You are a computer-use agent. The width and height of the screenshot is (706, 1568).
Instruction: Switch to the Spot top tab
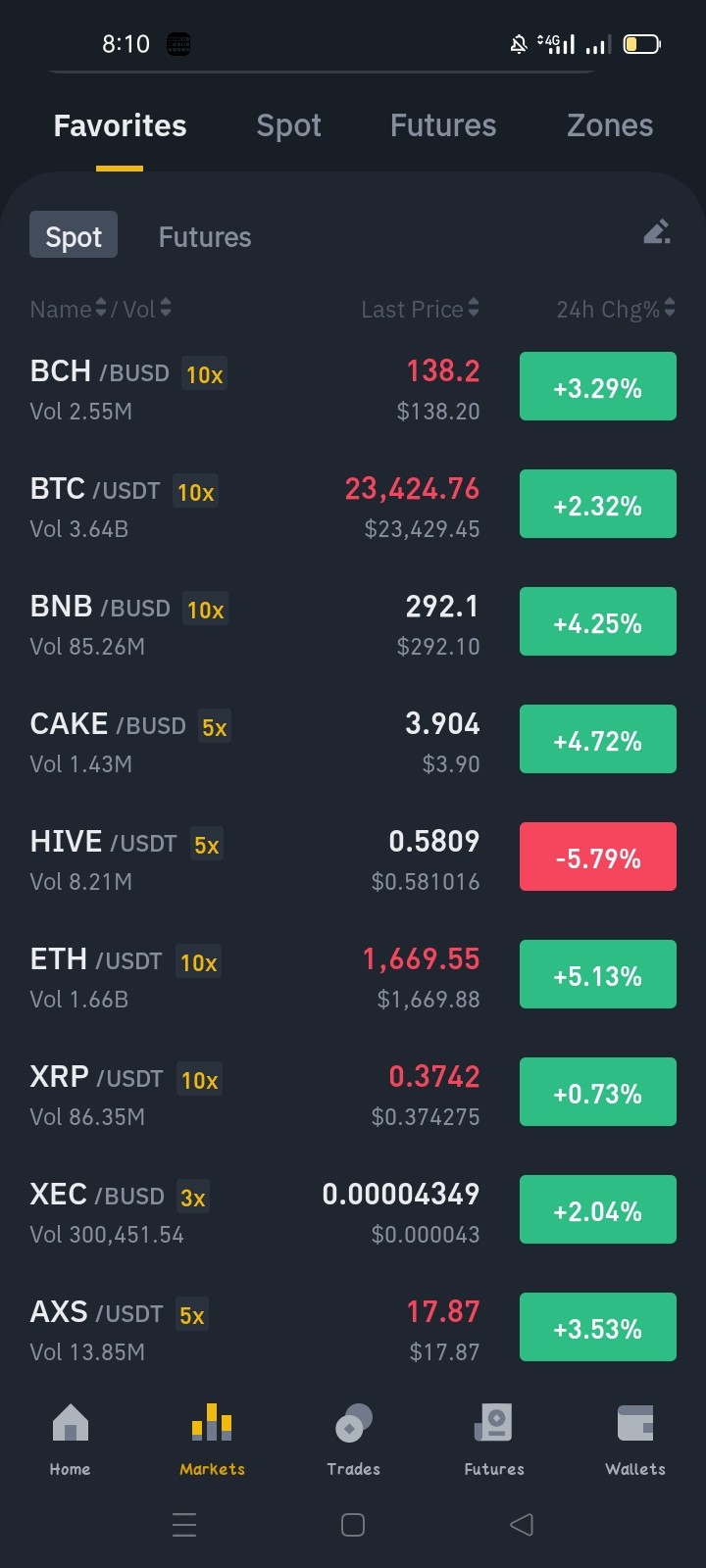tap(288, 125)
